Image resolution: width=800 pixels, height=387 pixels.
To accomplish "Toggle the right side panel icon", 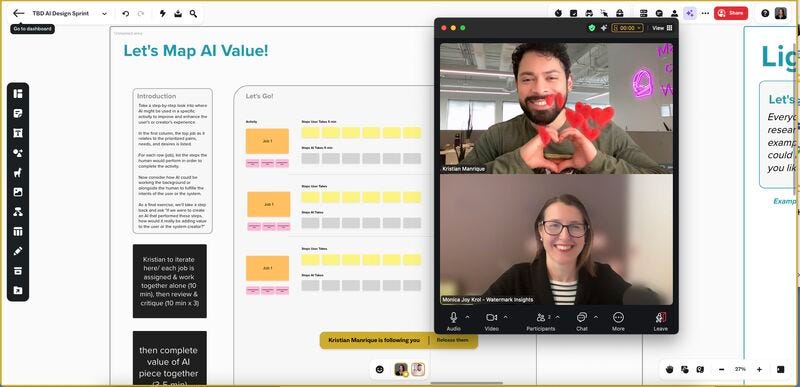I will (x=781, y=370).
